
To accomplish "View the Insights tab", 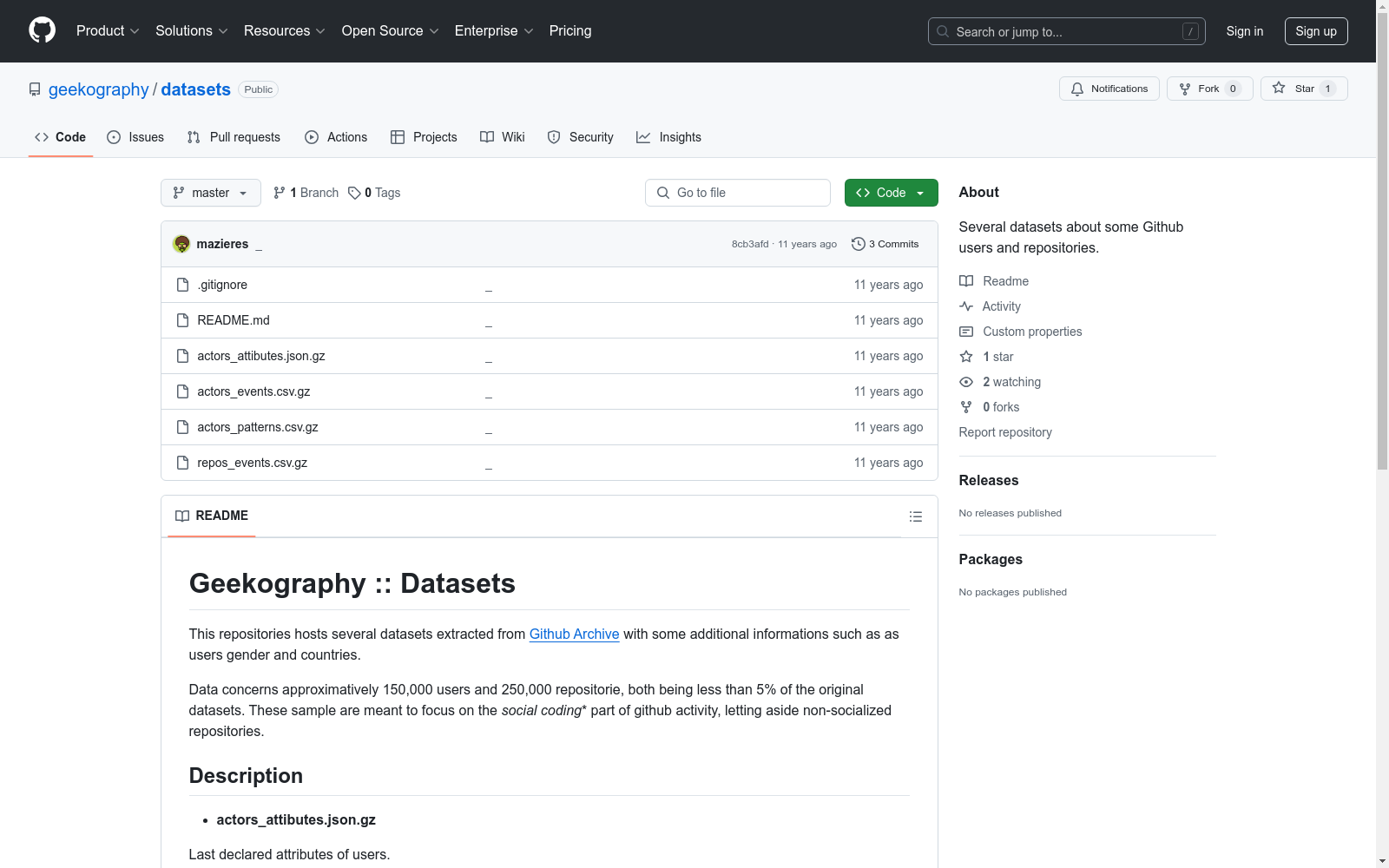I will [668, 137].
